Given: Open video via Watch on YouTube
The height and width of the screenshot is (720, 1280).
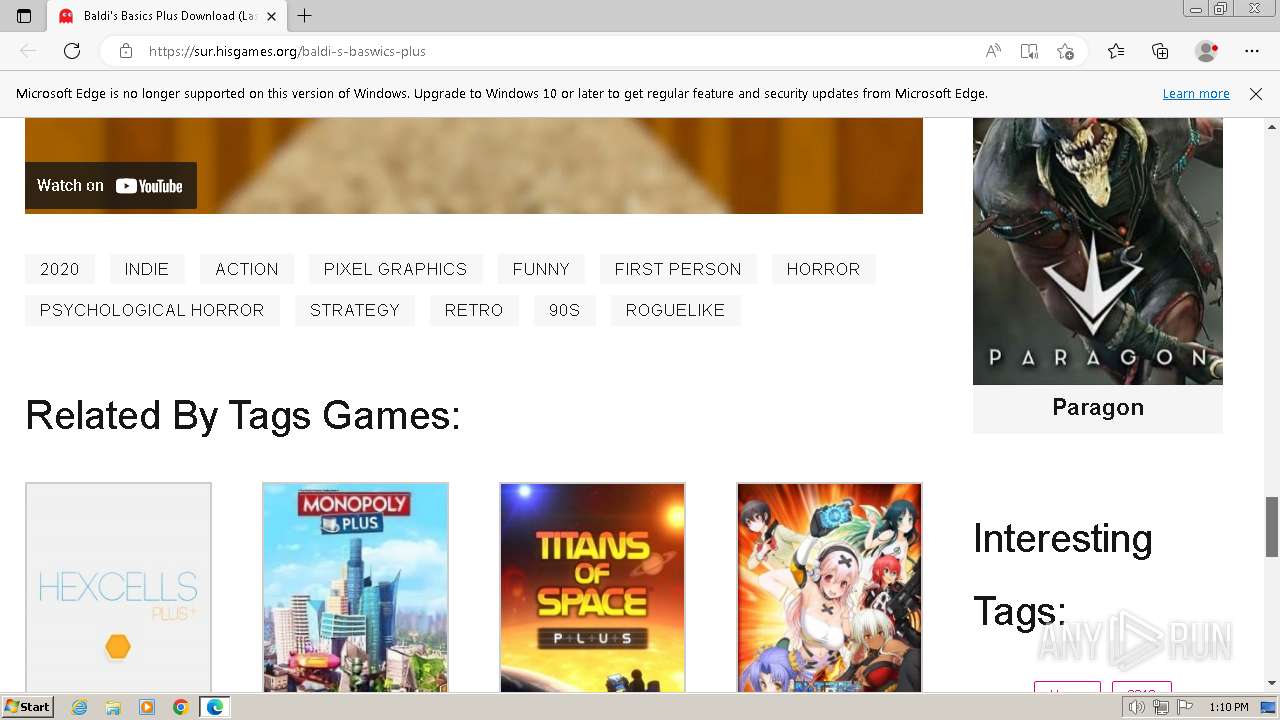Looking at the screenshot, I should click(110, 186).
